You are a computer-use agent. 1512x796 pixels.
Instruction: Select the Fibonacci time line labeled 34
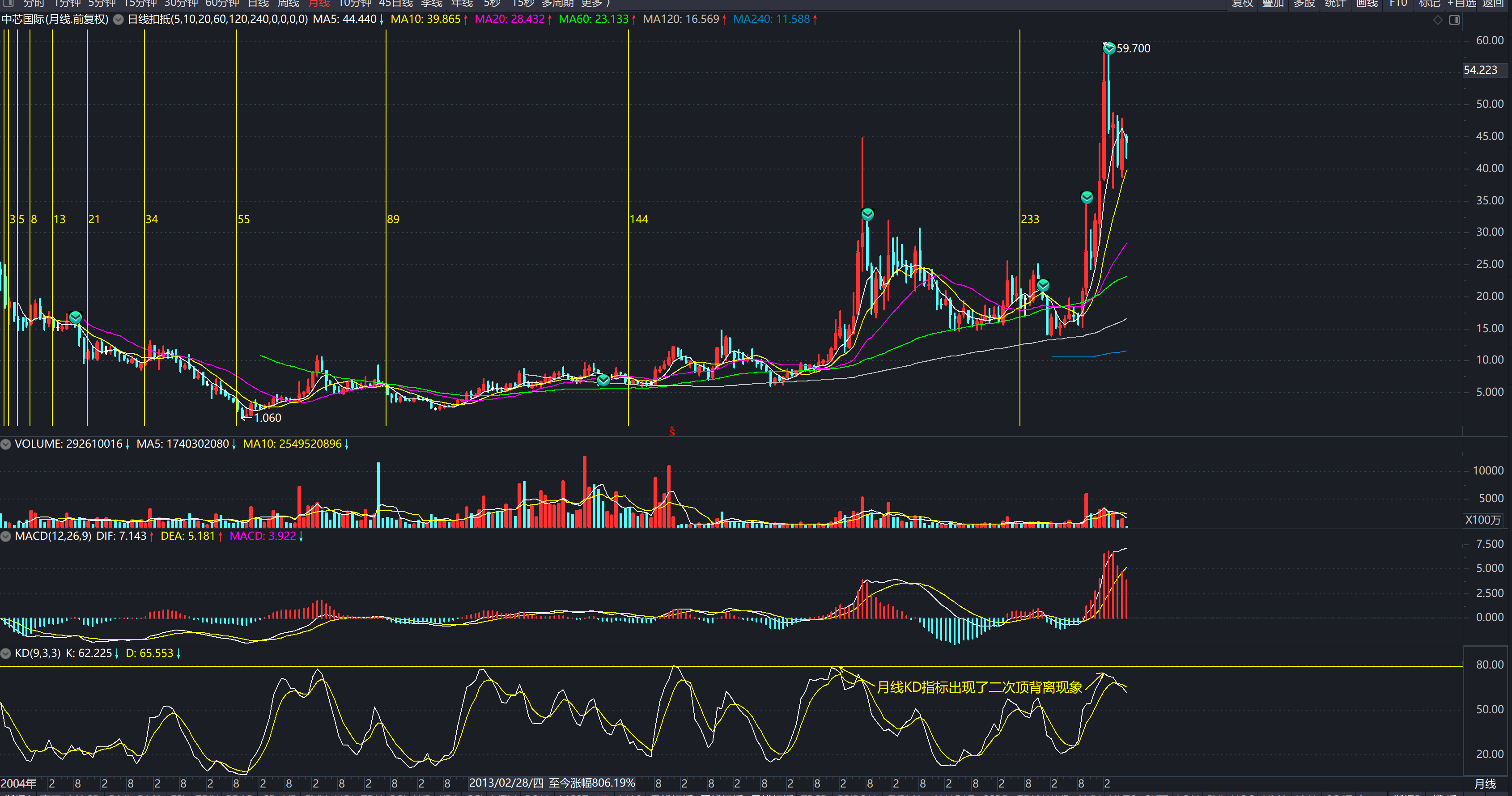pyautogui.click(x=144, y=228)
